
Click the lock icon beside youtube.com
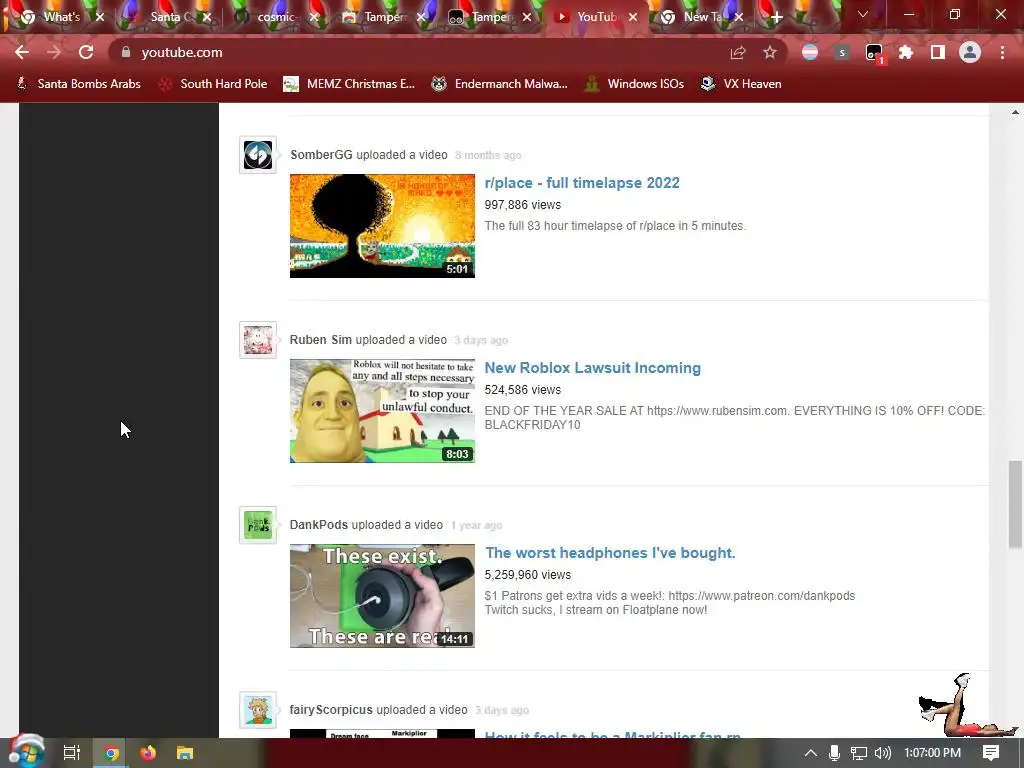point(126,52)
